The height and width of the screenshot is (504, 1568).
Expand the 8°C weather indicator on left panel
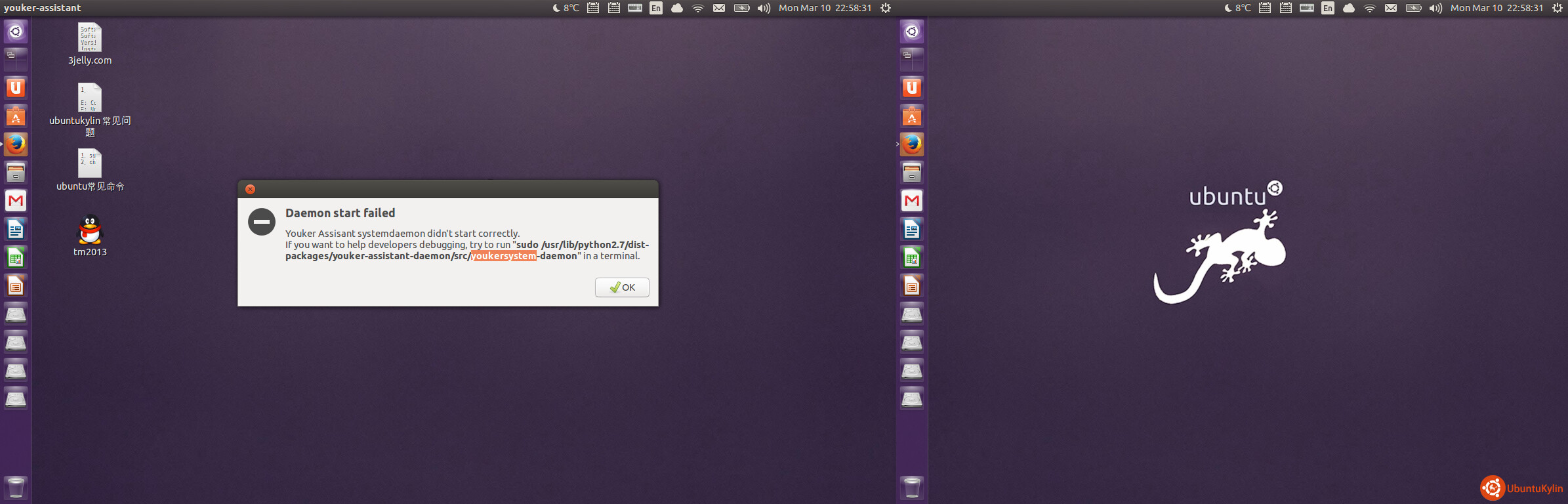566,8
